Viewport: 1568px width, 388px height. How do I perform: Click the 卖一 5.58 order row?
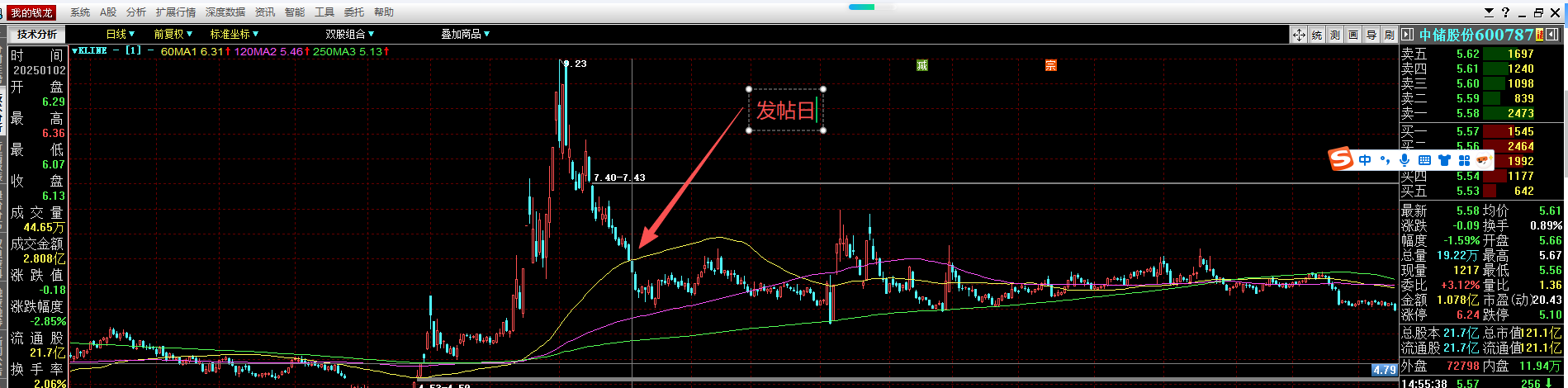[1467, 113]
